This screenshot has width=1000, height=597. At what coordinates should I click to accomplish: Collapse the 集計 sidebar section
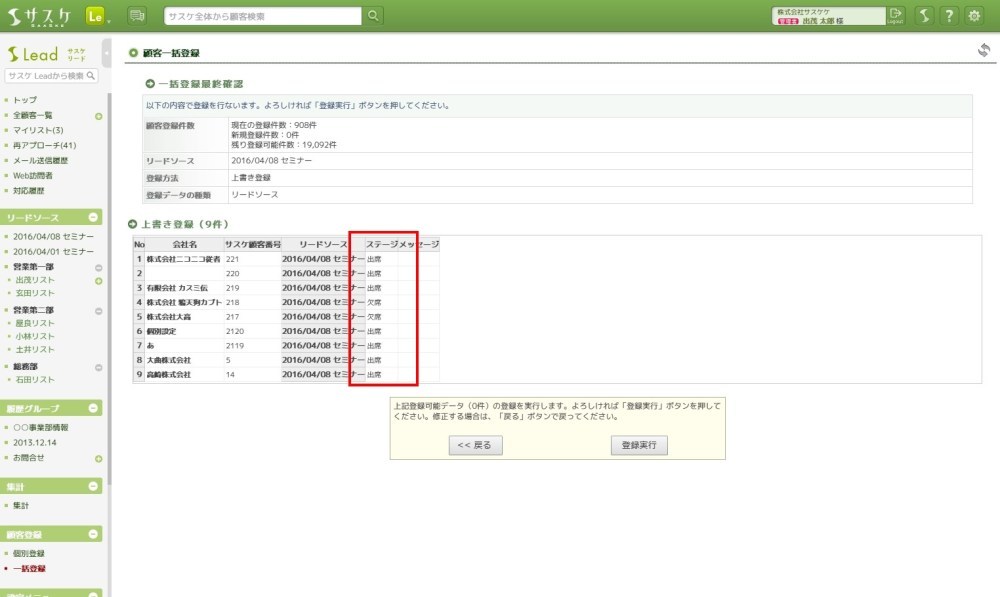(93, 486)
